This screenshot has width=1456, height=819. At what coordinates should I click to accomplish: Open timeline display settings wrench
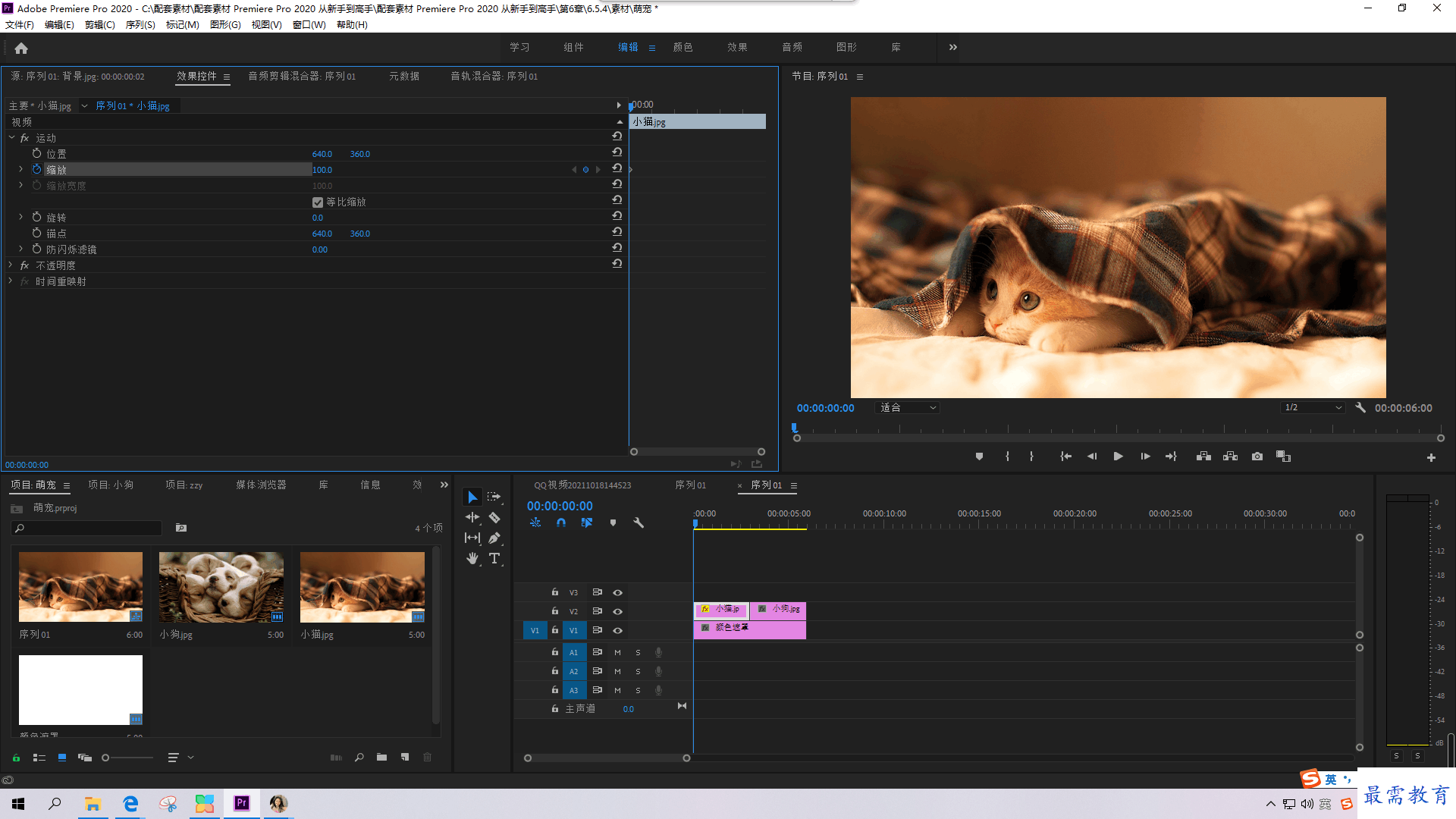tap(639, 522)
